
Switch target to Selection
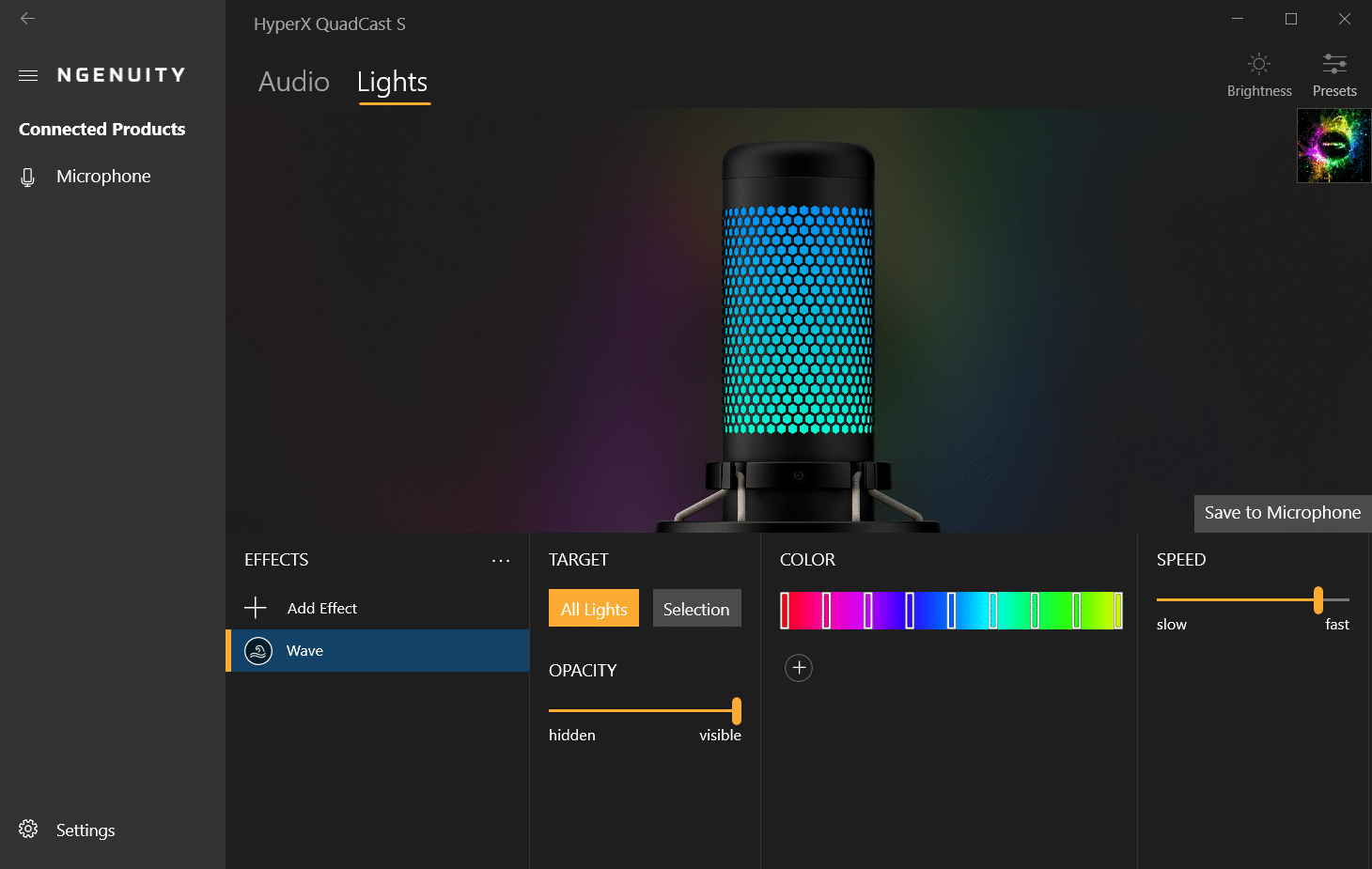(696, 609)
